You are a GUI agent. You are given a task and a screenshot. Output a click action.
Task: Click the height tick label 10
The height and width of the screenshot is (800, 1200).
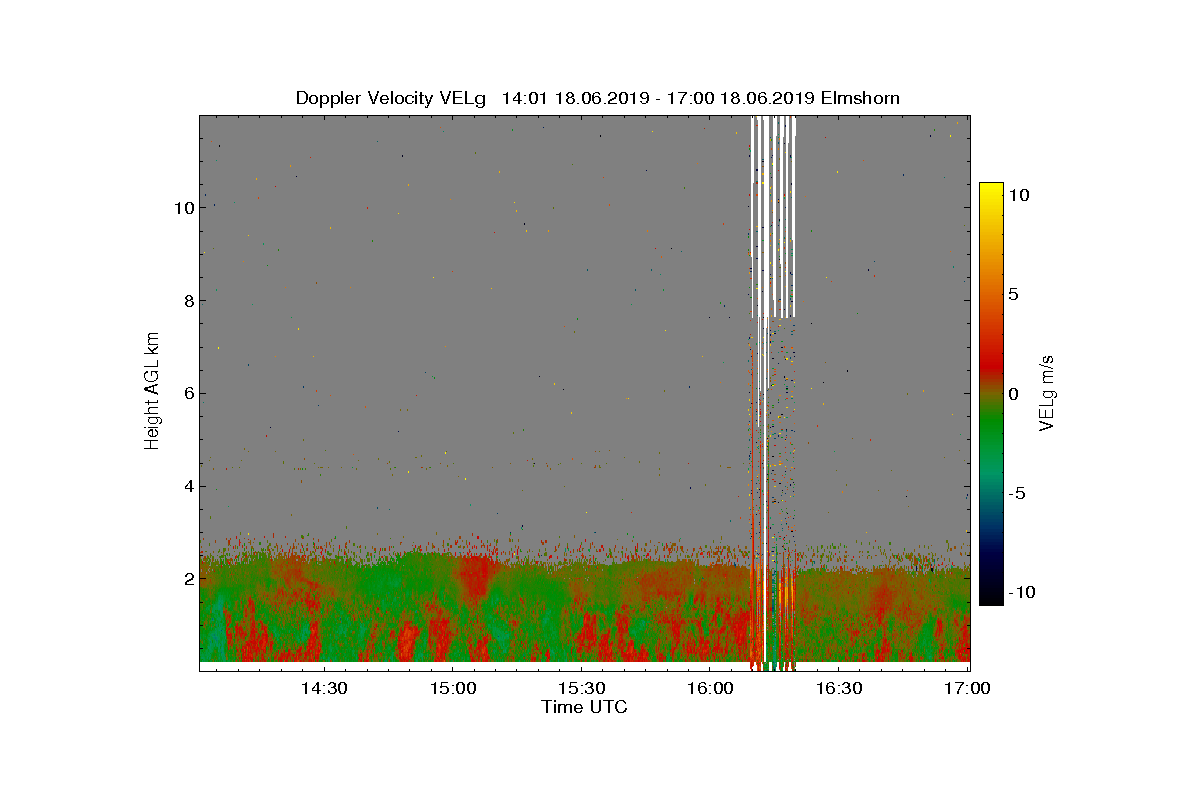coord(183,208)
